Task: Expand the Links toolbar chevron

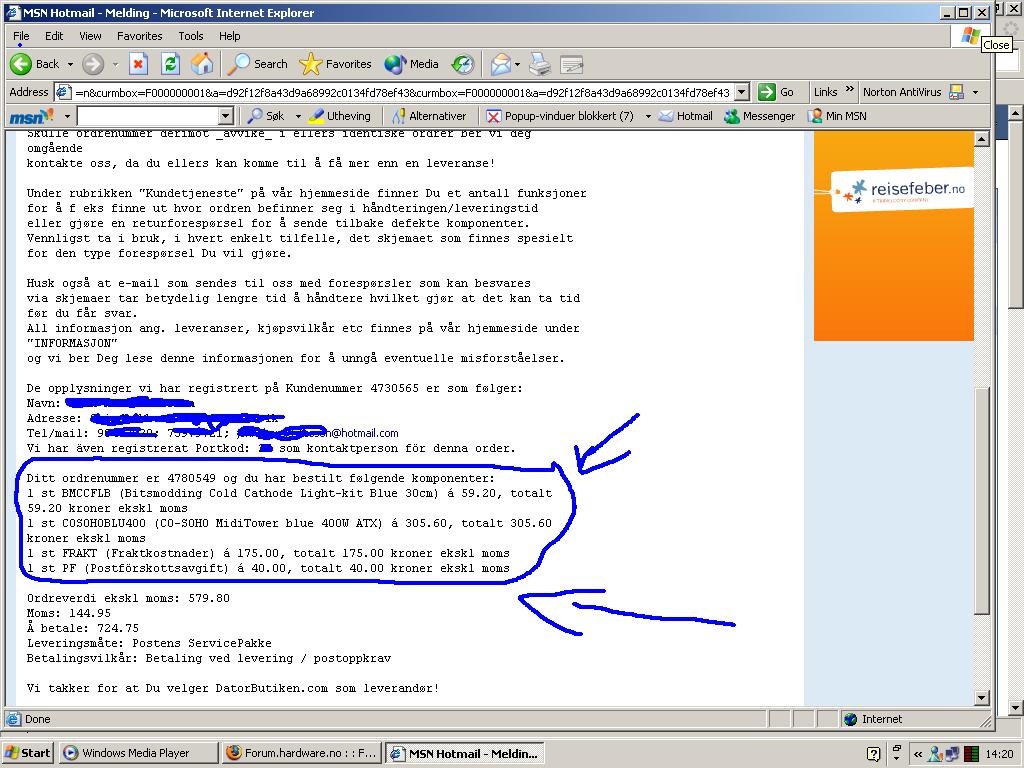Action: 850,89
